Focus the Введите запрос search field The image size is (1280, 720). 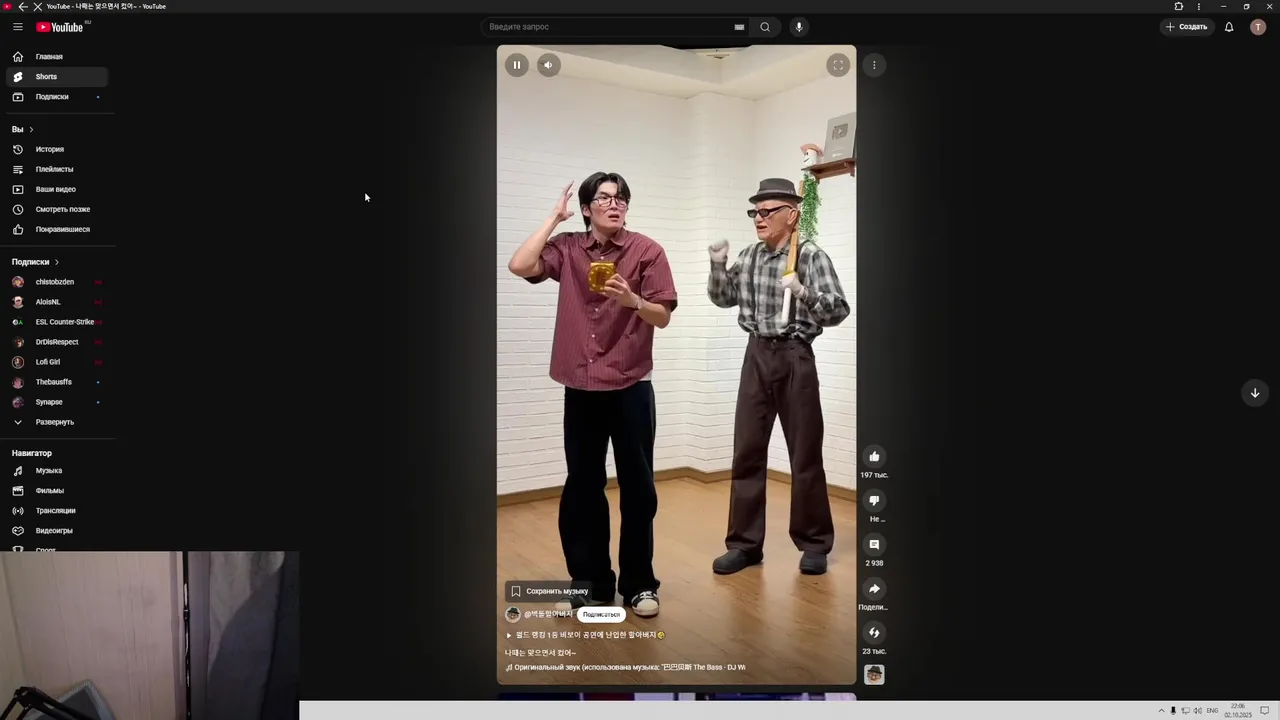[x=608, y=27]
